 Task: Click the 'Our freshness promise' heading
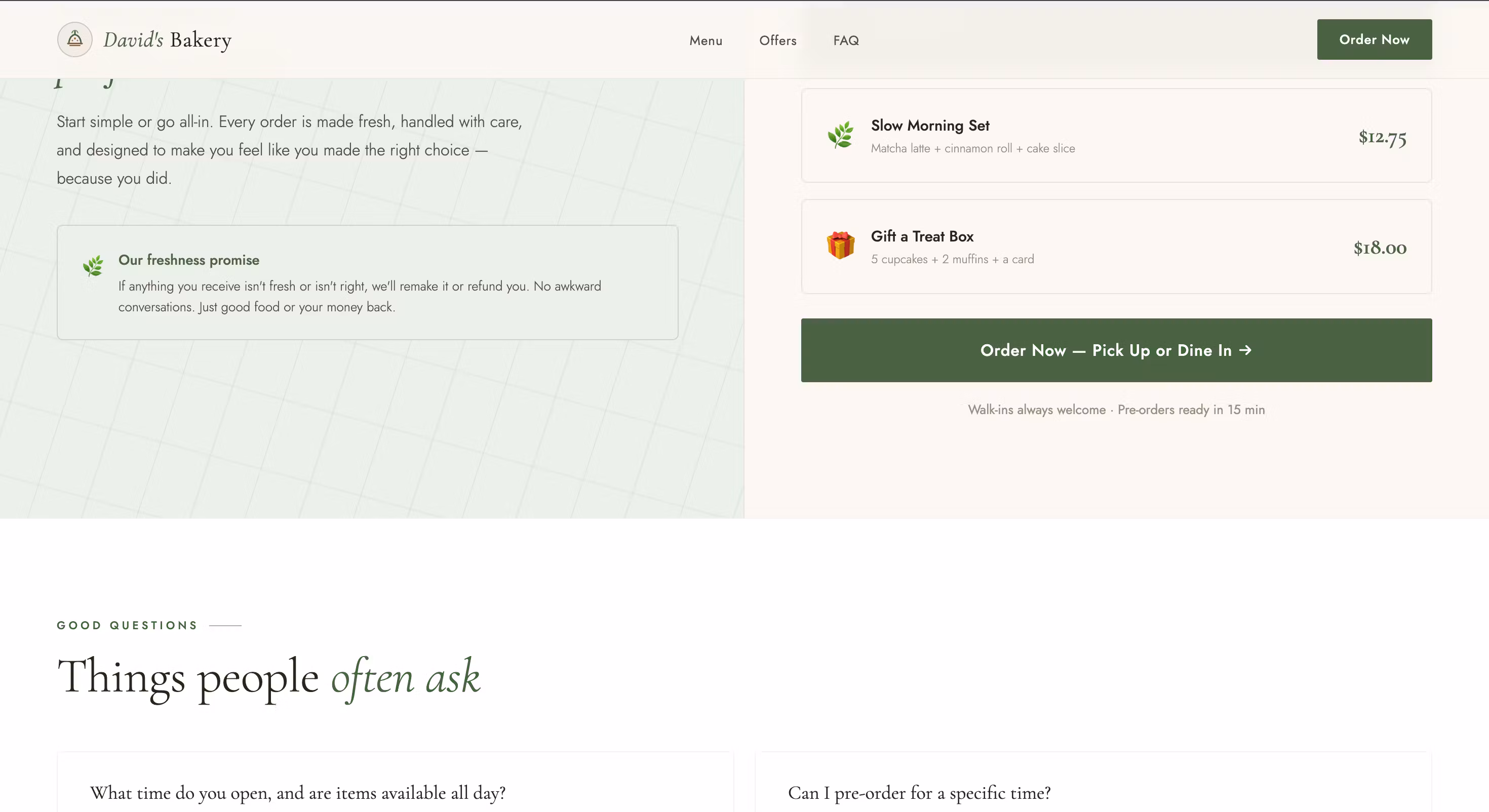click(x=189, y=260)
